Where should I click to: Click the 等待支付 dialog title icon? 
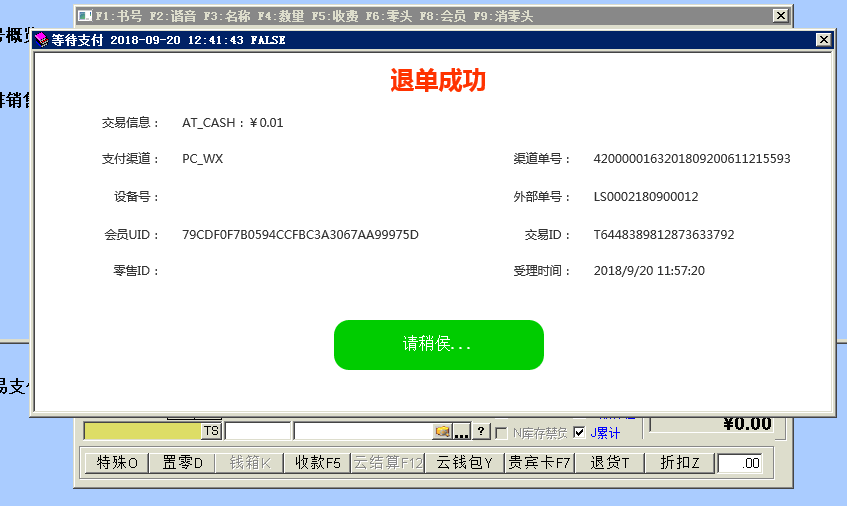[41, 40]
